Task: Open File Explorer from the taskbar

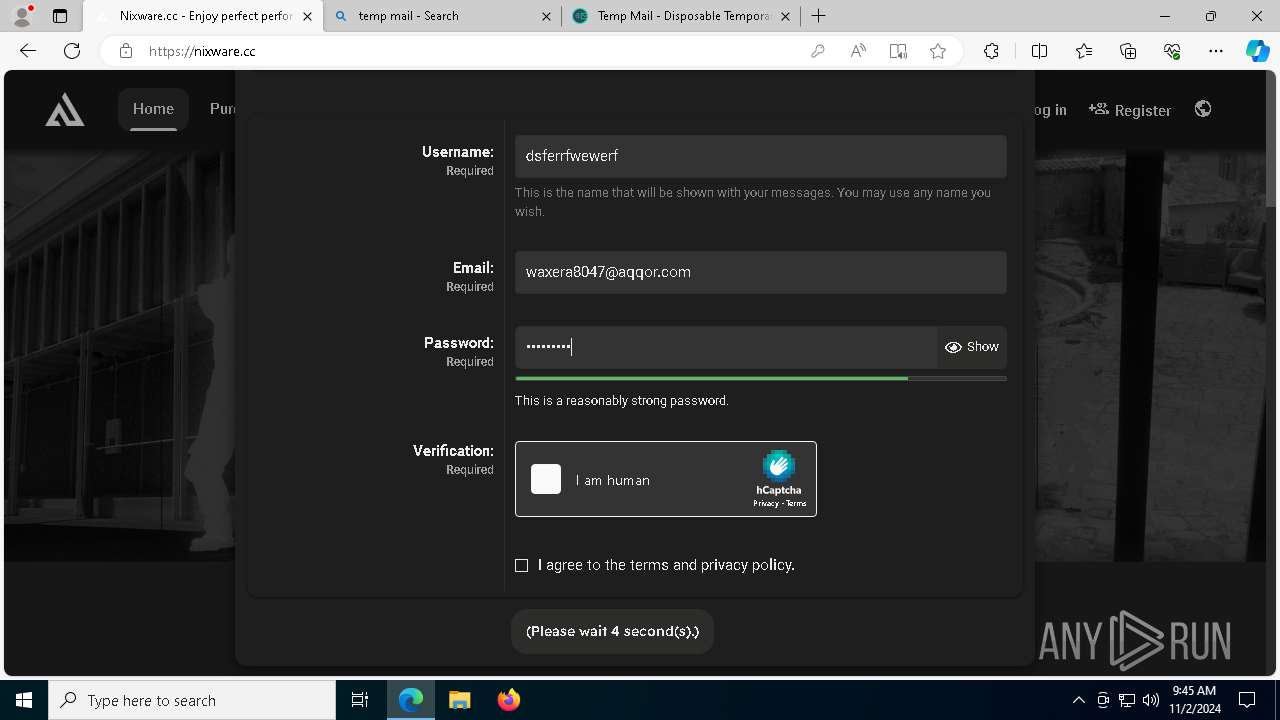Action: (459, 700)
